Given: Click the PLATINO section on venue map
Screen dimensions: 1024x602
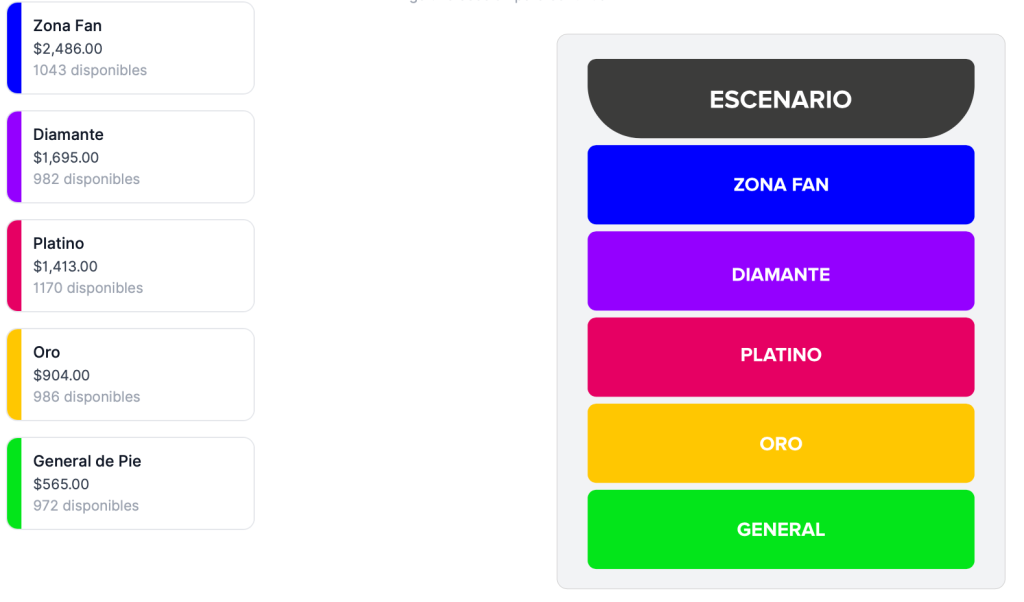Looking at the screenshot, I should pyautogui.click(x=780, y=357).
